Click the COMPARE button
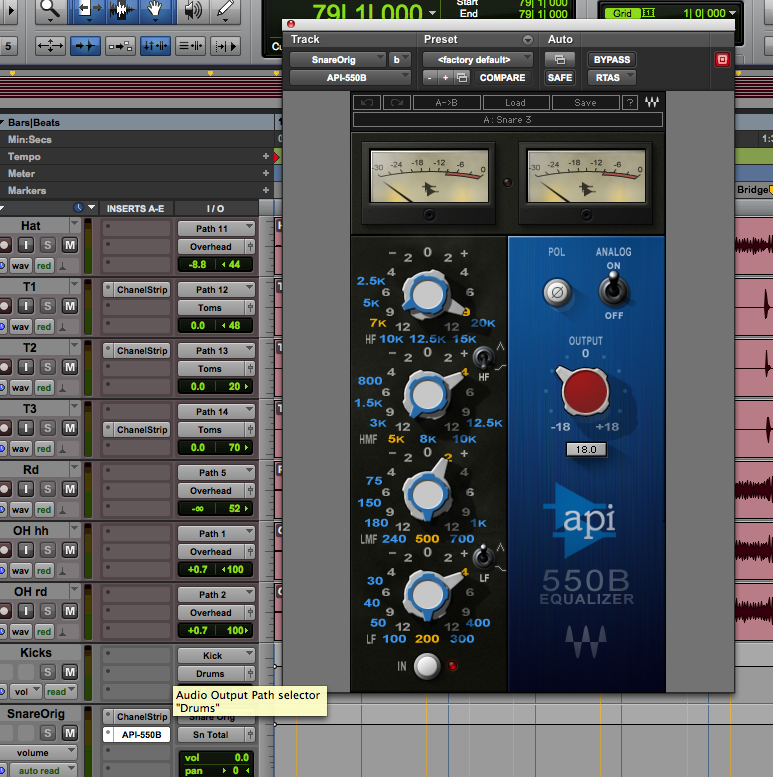 click(x=502, y=78)
